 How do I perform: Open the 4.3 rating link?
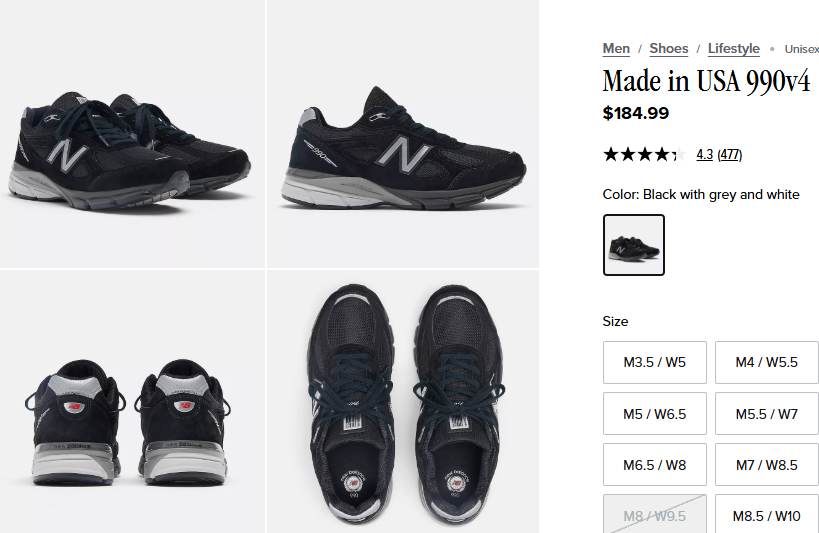[704, 155]
